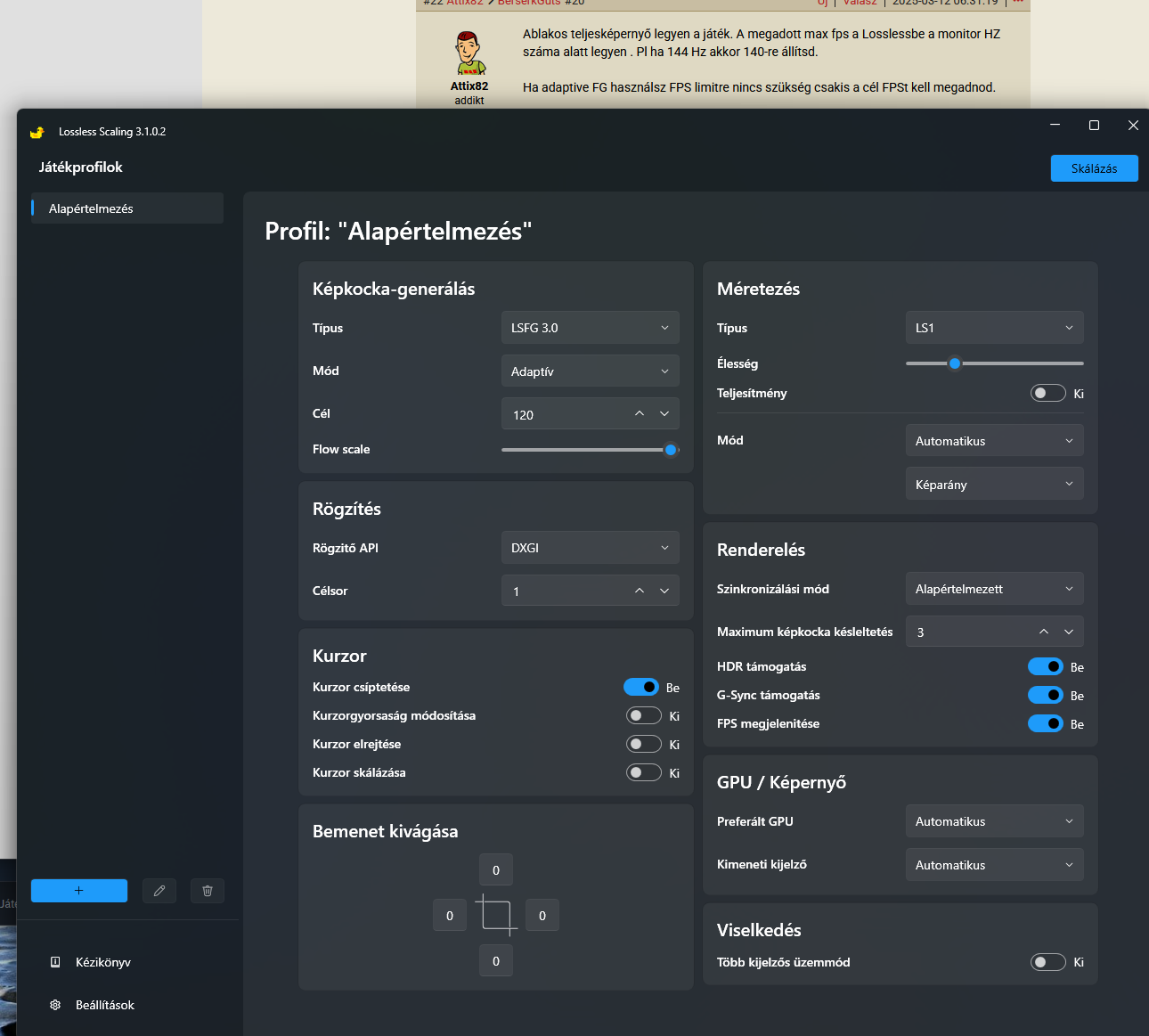This screenshot has height=1036, width=1149.
Task: Click Attix82 username in forum window
Action: tap(469, 86)
